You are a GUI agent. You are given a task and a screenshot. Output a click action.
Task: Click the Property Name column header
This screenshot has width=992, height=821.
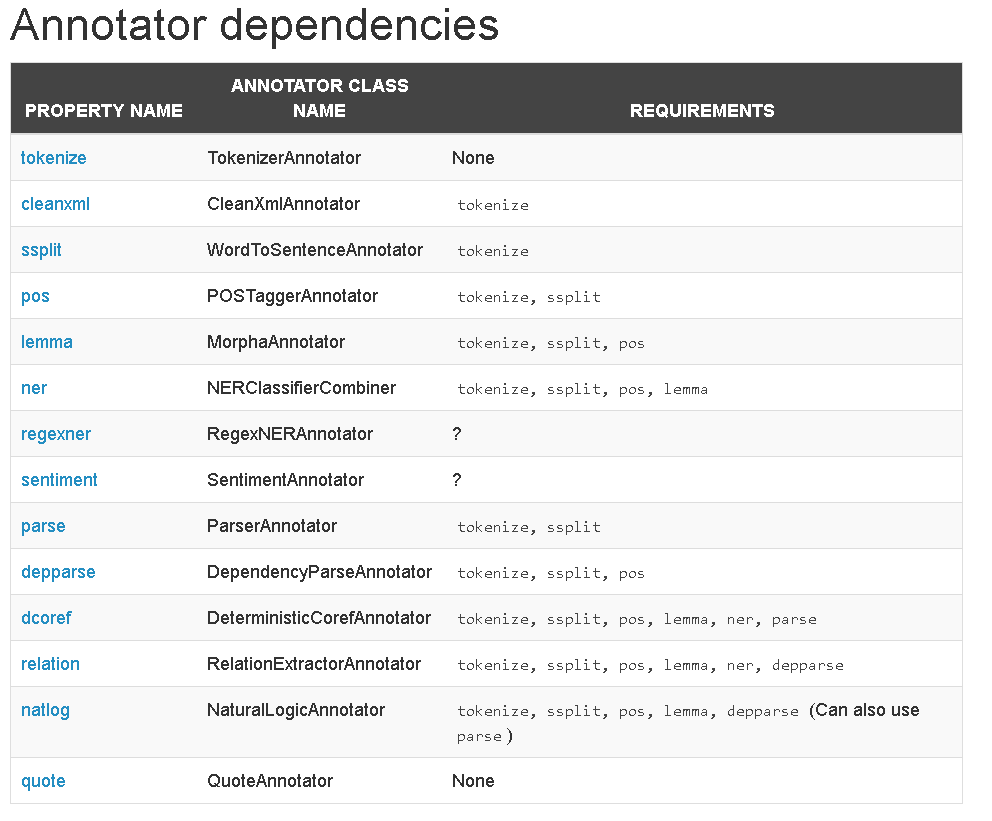pos(104,111)
